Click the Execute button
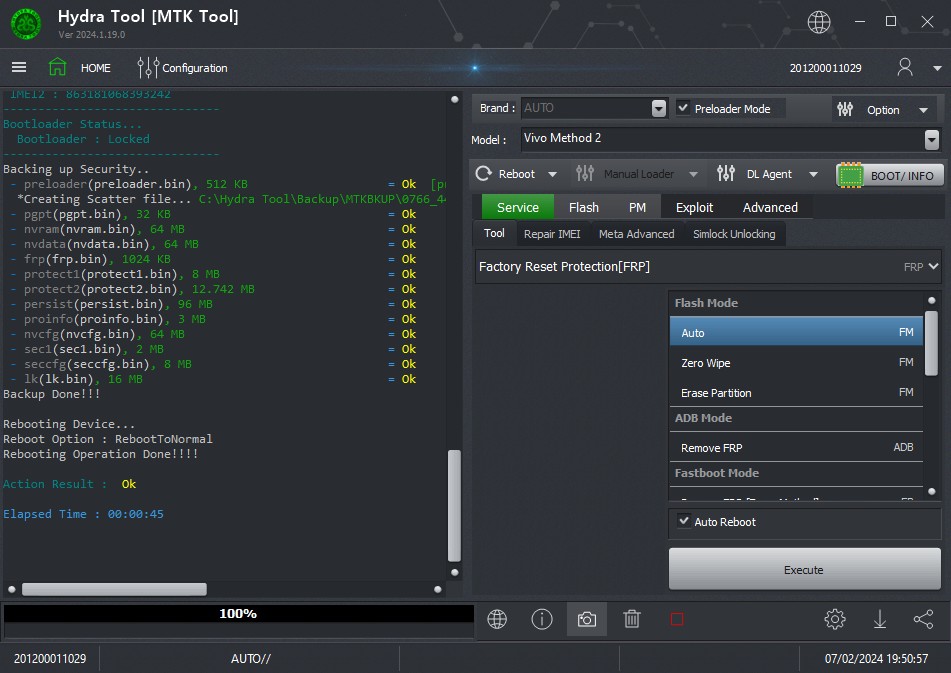The image size is (951, 673). 804,569
